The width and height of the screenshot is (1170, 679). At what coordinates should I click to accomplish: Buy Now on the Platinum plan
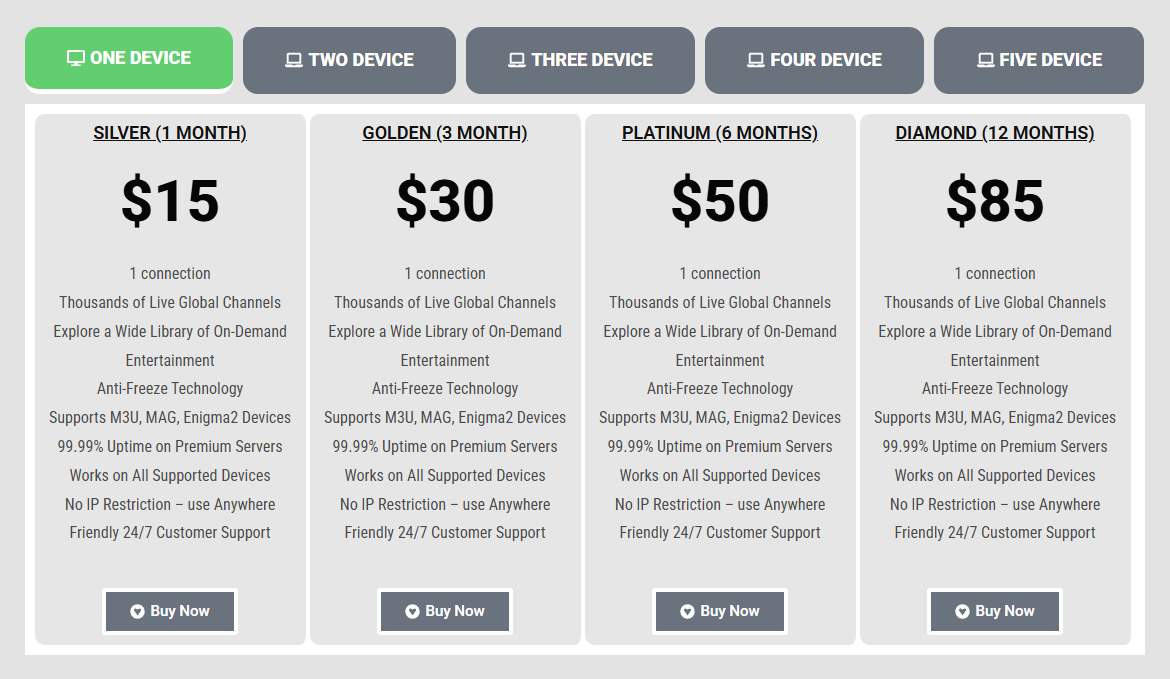tap(720, 611)
